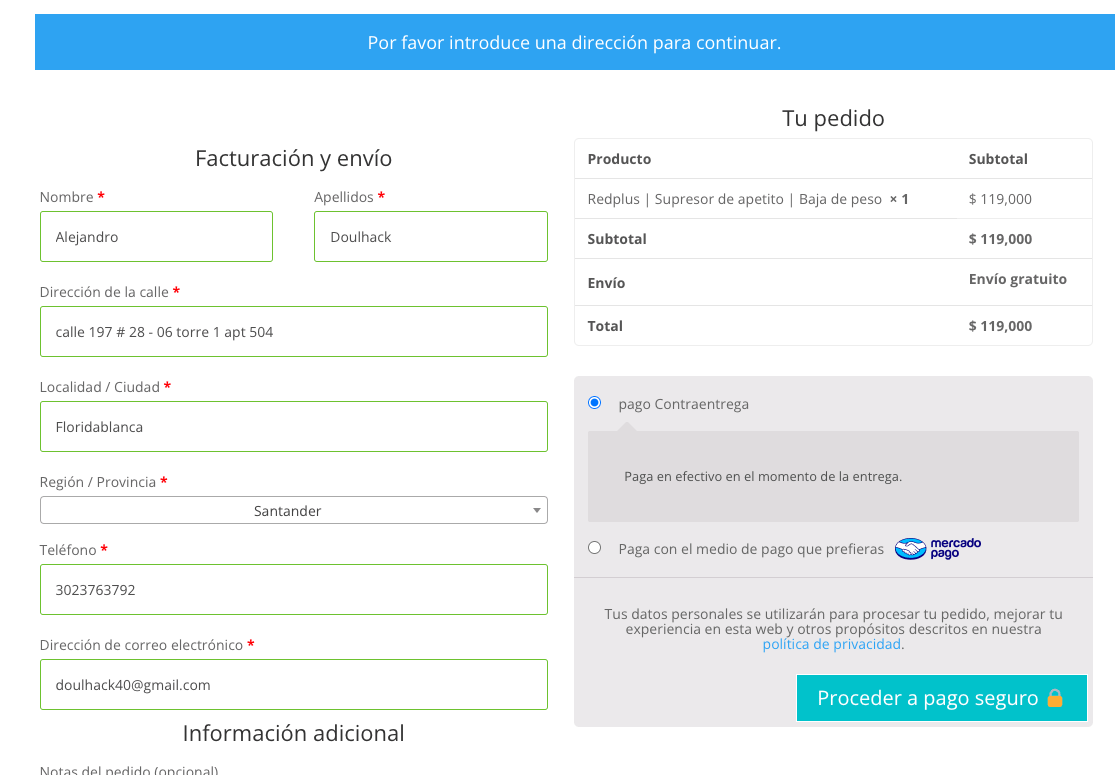Select pago Contraentrega radio button
This screenshot has width=1120, height=775.
click(x=594, y=403)
